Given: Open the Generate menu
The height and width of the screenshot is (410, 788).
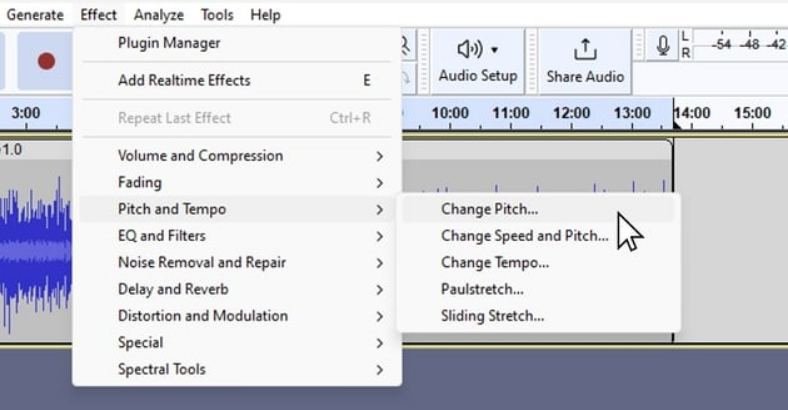Looking at the screenshot, I should (x=35, y=15).
